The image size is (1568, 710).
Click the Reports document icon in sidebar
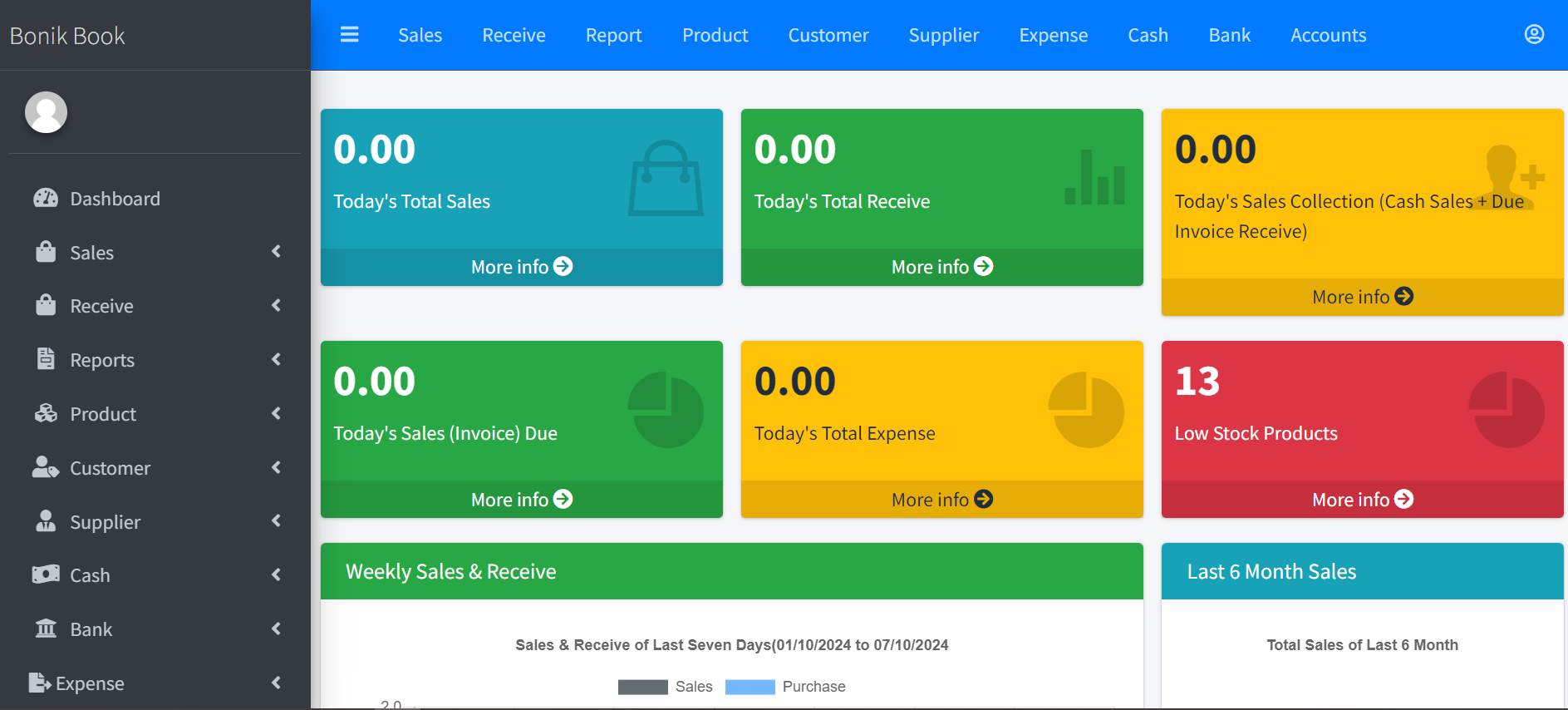(46, 360)
